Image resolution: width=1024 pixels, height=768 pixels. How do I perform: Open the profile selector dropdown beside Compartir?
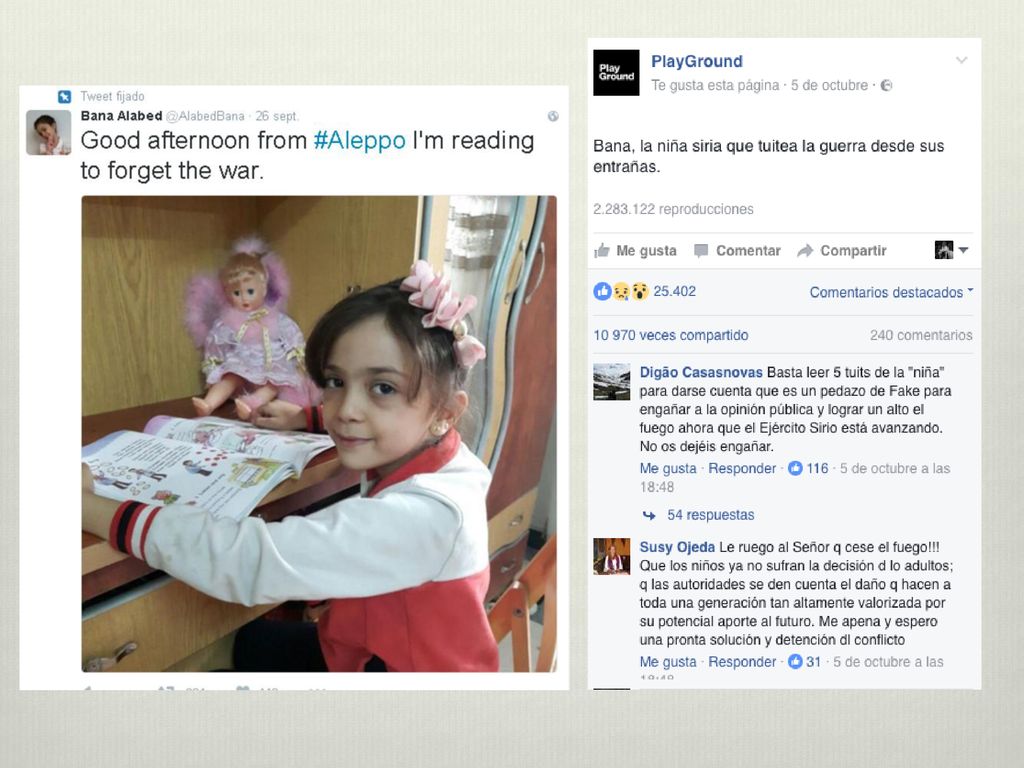click(x=951, y=250)
